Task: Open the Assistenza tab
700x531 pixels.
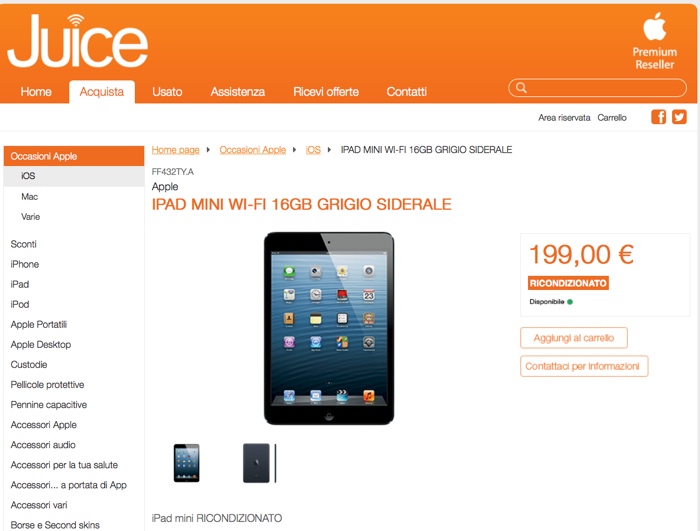Action: click(x=238, y=92)
